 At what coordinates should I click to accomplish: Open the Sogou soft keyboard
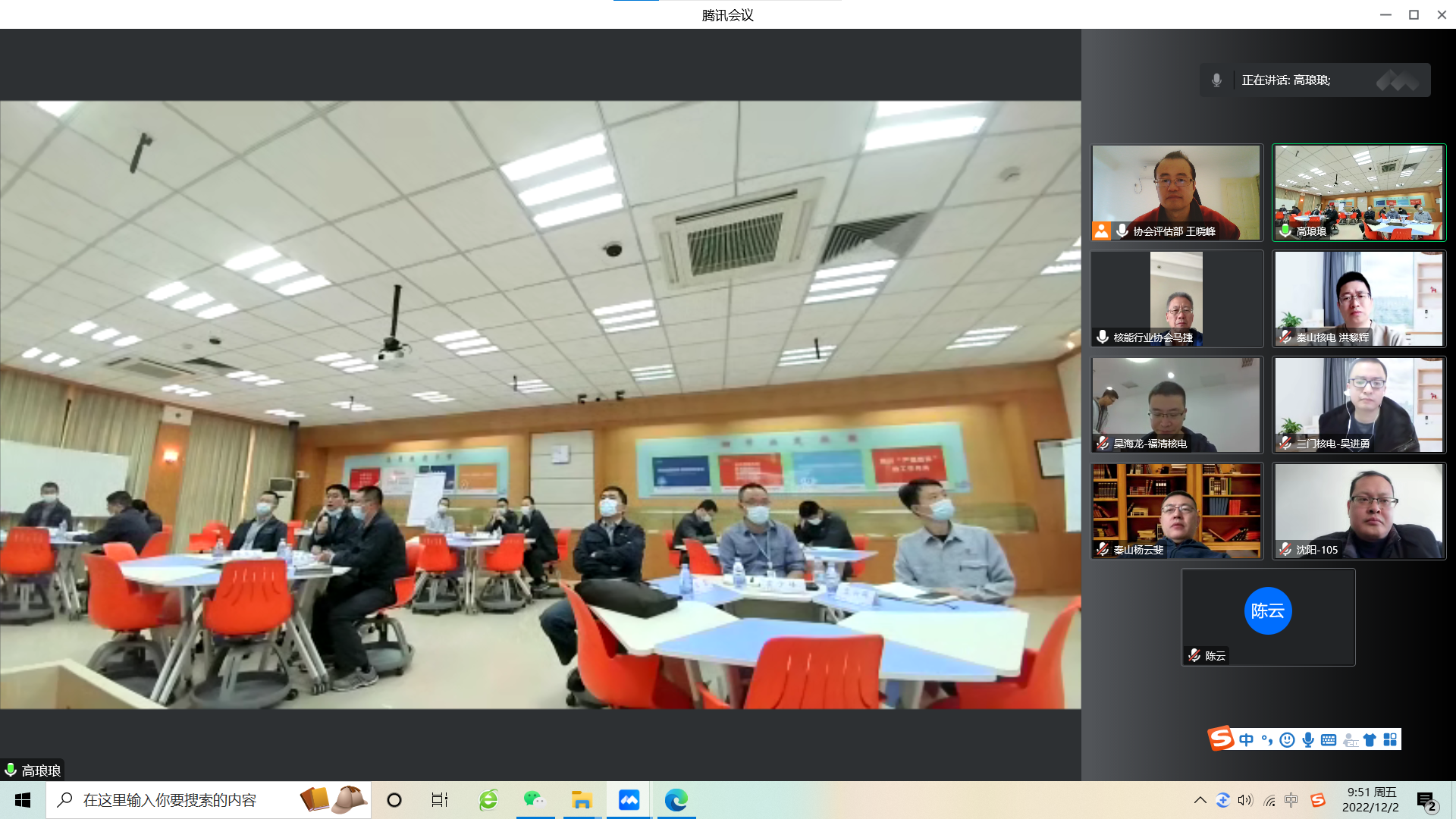[x=1329, y=740]
